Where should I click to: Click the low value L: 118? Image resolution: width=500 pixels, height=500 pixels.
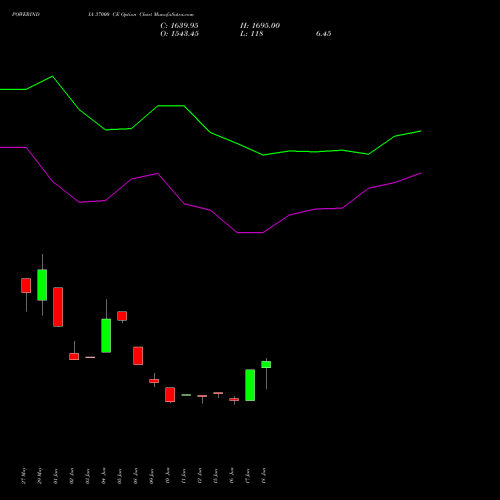252,34
